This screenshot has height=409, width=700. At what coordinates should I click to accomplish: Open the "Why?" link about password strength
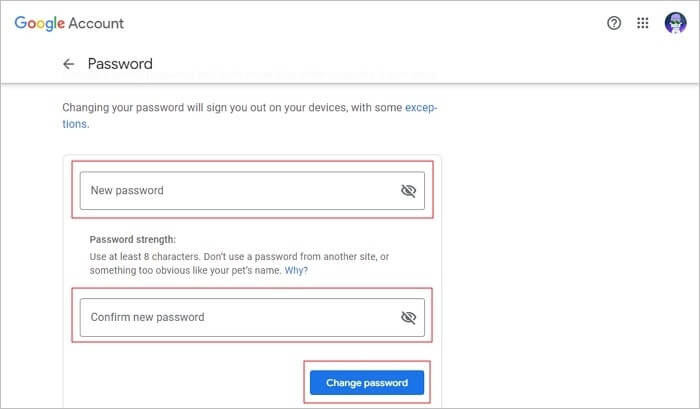pyautogui.click(x=296, y=271)
